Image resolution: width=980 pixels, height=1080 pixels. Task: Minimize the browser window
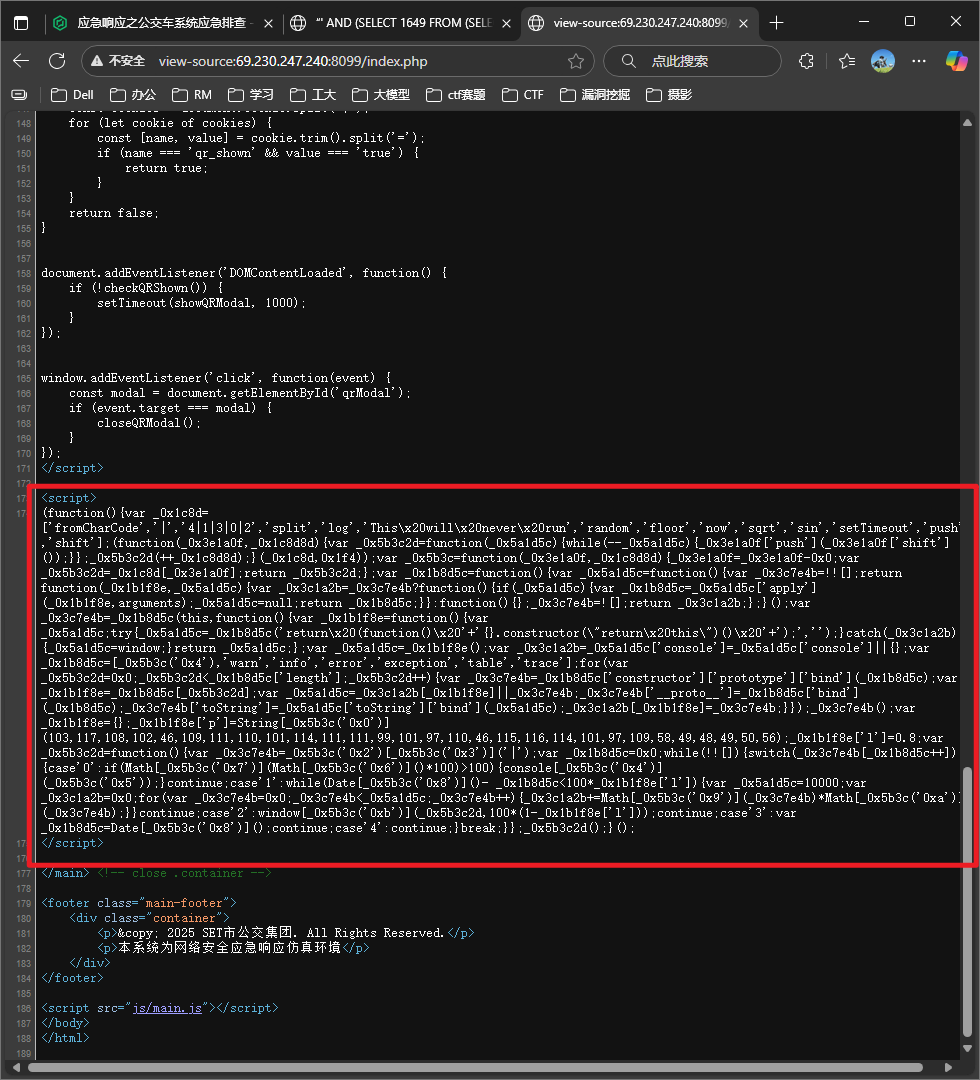pyautogui.click(x=864, y=22)
